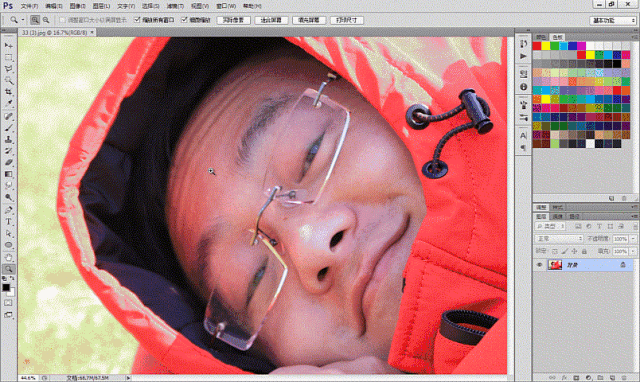Select the Spot Healing Brush tool
This screenshot has height=382, width=640.
(x=8, y=116)
